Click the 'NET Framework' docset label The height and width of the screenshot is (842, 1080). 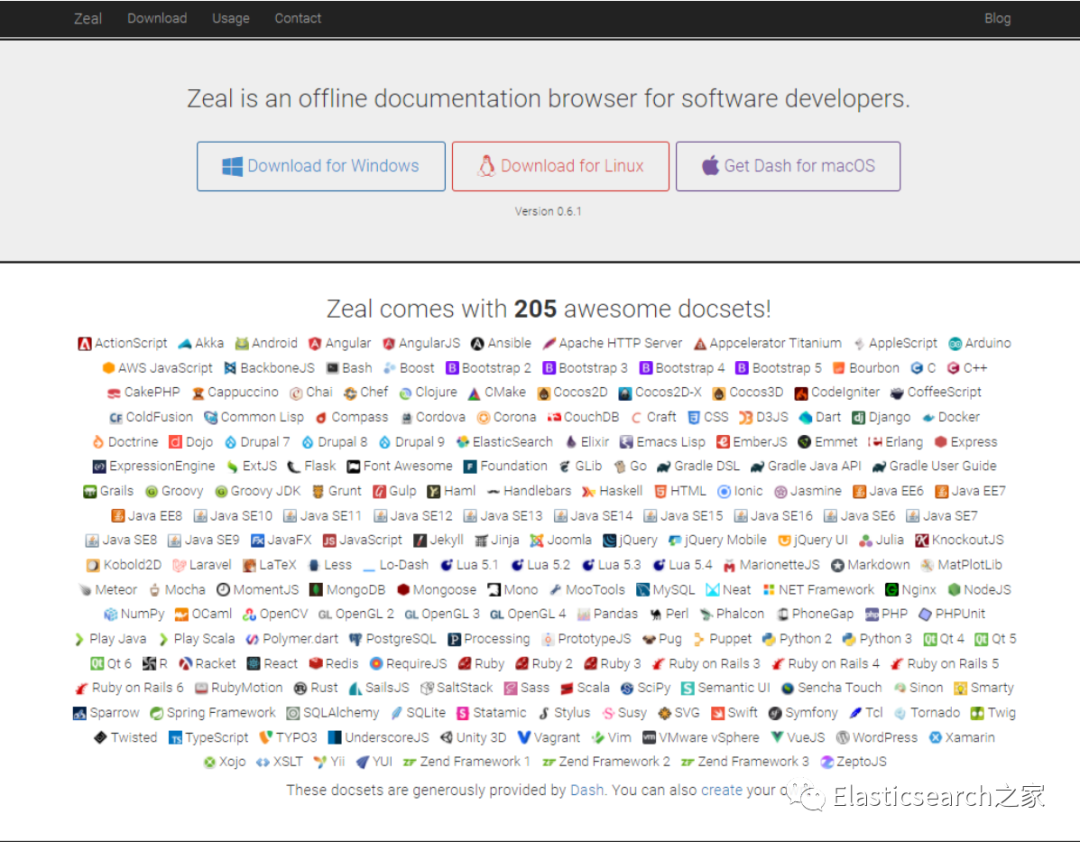827,591
